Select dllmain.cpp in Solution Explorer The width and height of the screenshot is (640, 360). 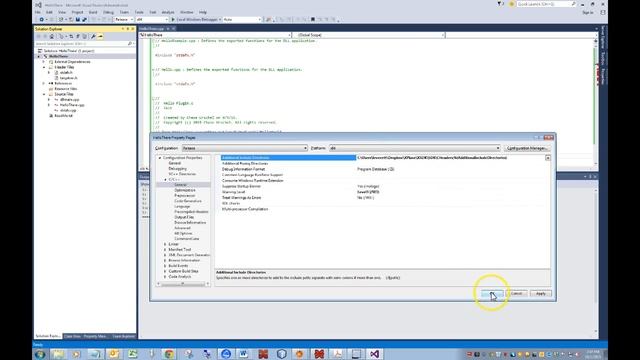(69, 99)
